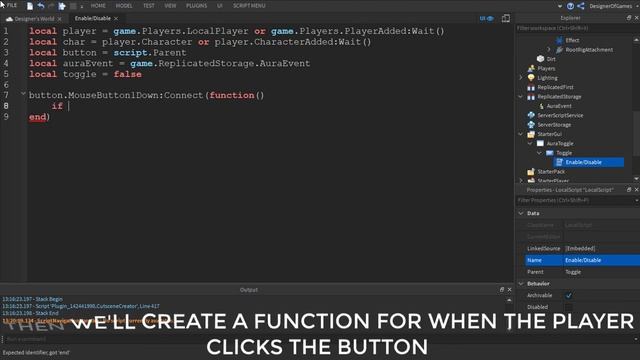Switch to the Designer's World document tab
The width and height of the screenshot is (640, 360).
point(34,19)
